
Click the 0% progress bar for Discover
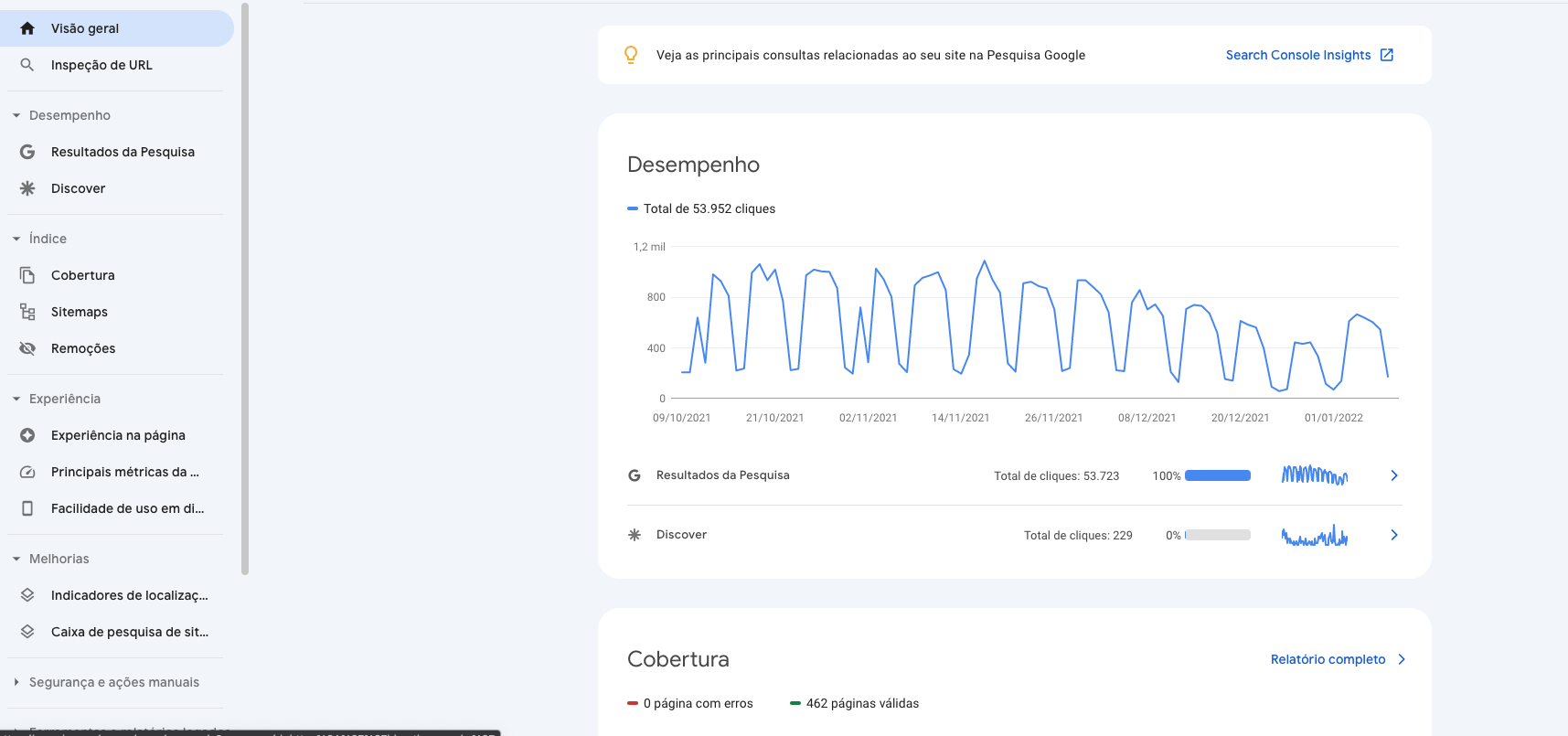pos(1218,535)
